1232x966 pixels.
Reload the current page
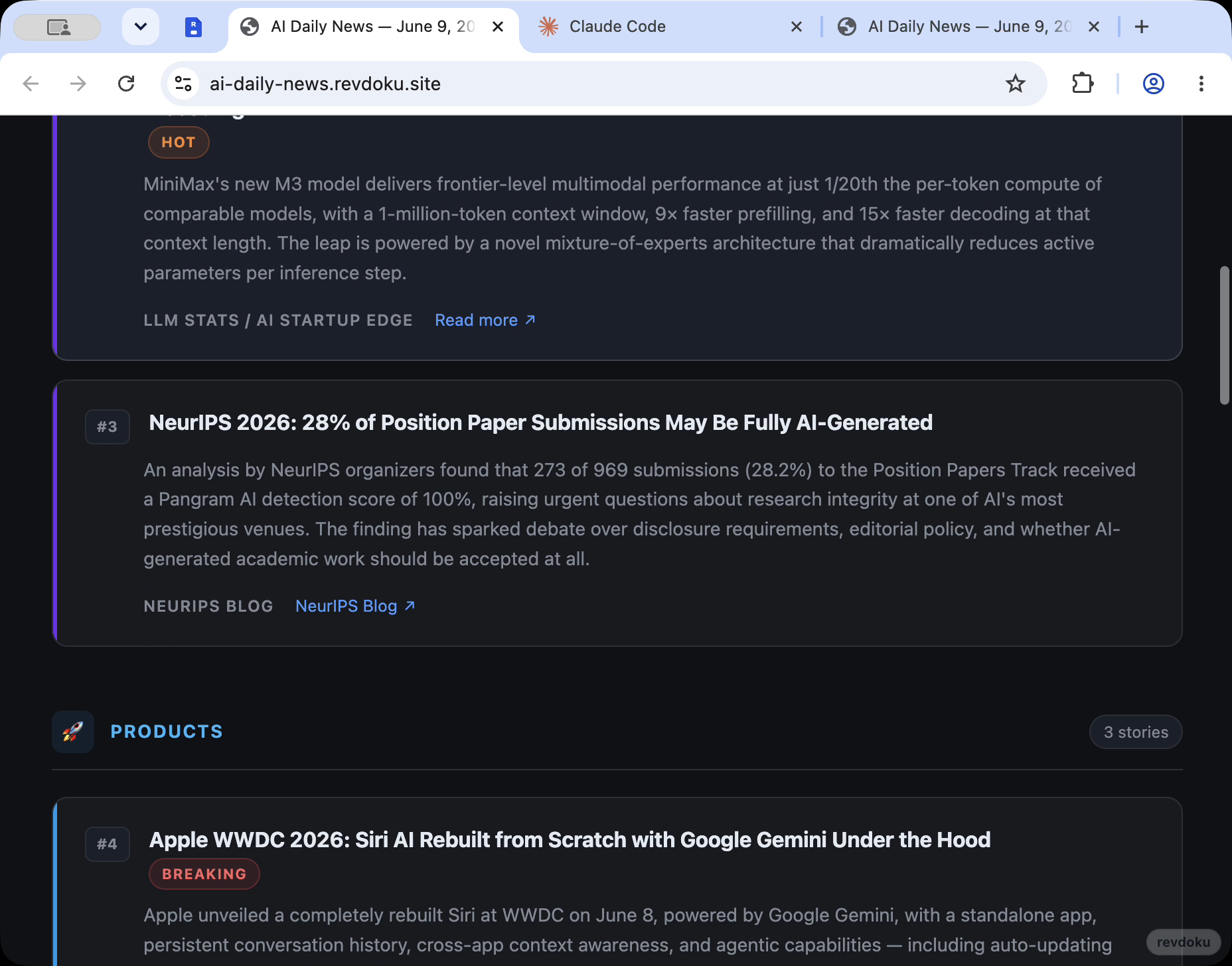click(x=126, y=84)
